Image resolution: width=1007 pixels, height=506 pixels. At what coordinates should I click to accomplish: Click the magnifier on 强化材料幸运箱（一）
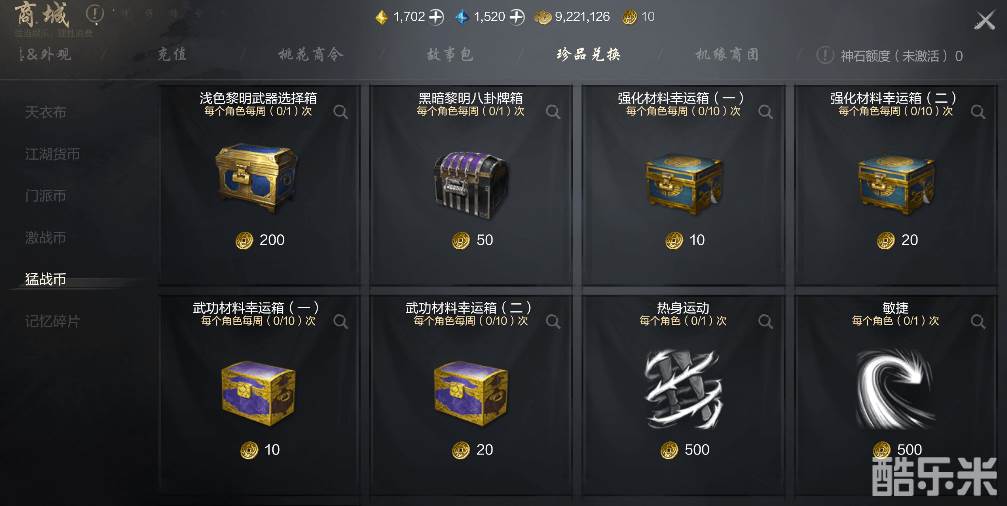765,112
